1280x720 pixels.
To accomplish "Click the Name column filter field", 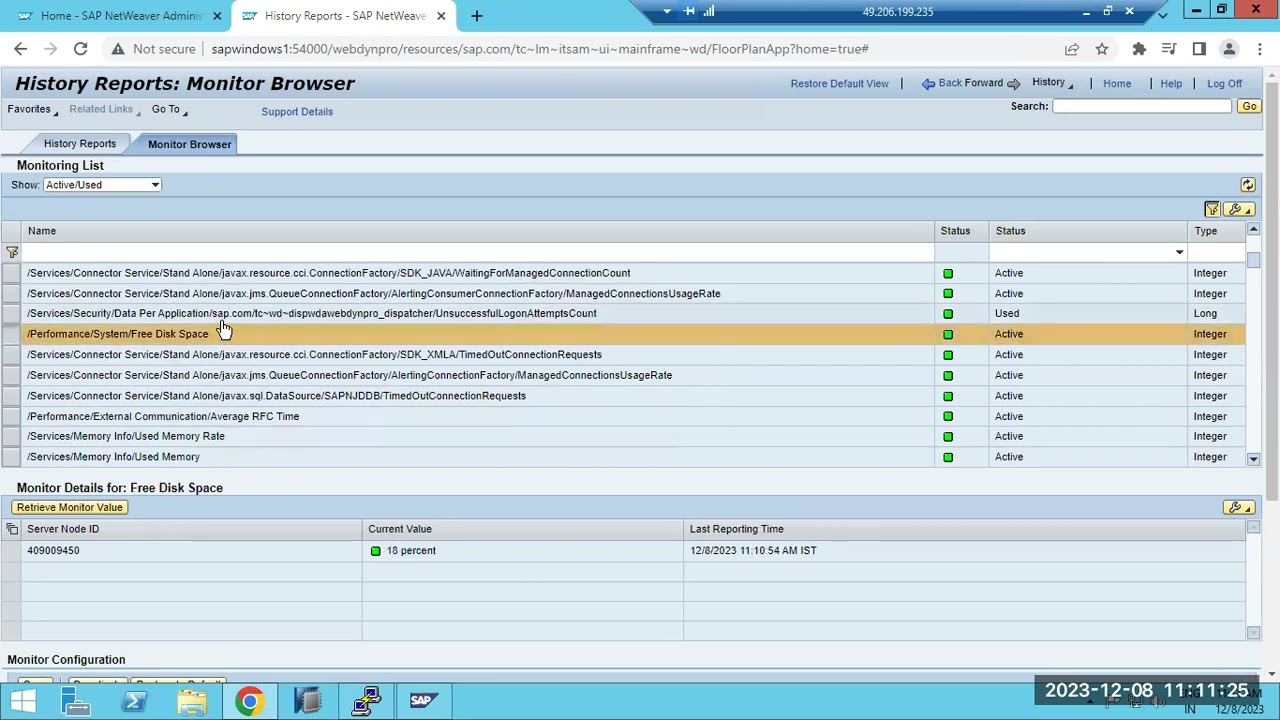I will pos(478,253).
